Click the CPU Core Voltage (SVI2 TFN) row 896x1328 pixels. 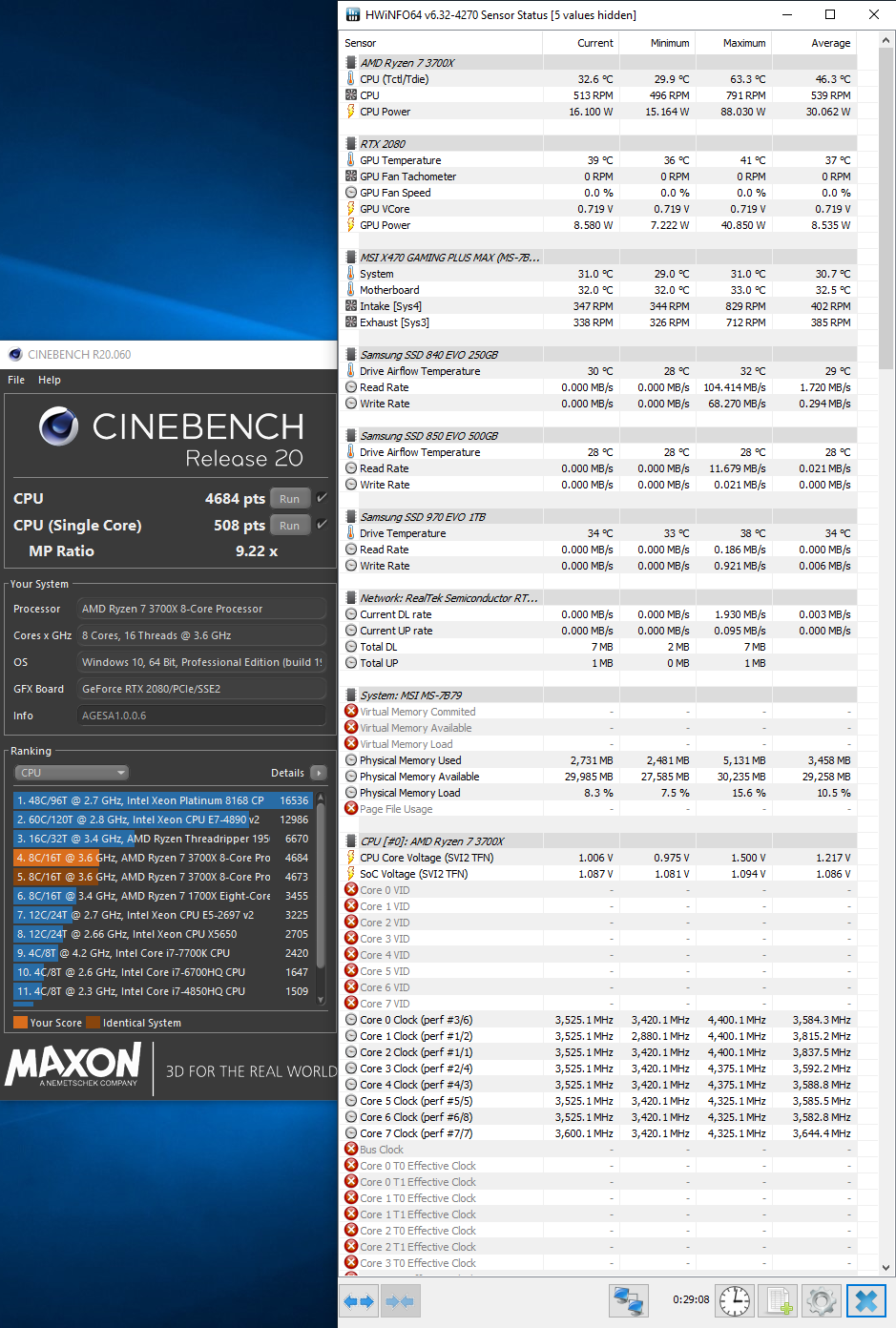599,858
